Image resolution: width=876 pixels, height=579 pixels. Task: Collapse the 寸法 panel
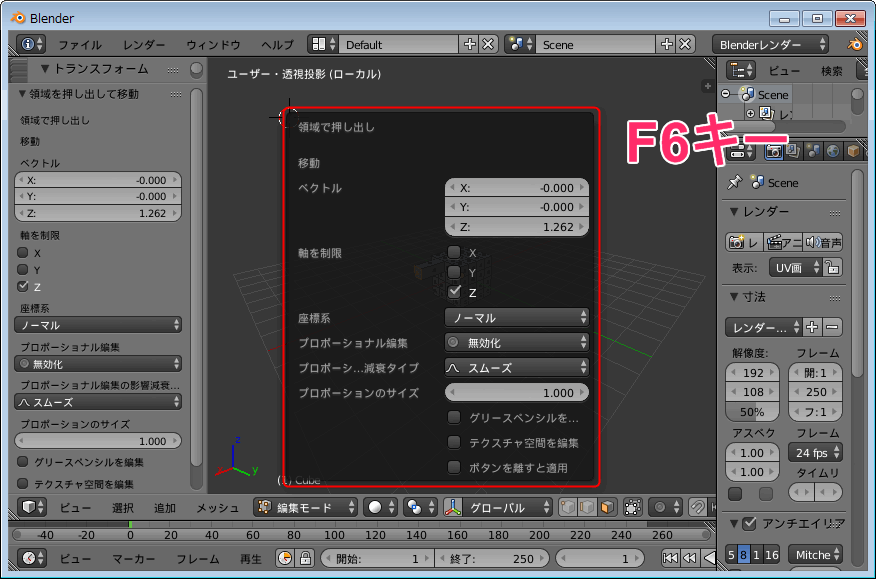(x=734, y=297)
